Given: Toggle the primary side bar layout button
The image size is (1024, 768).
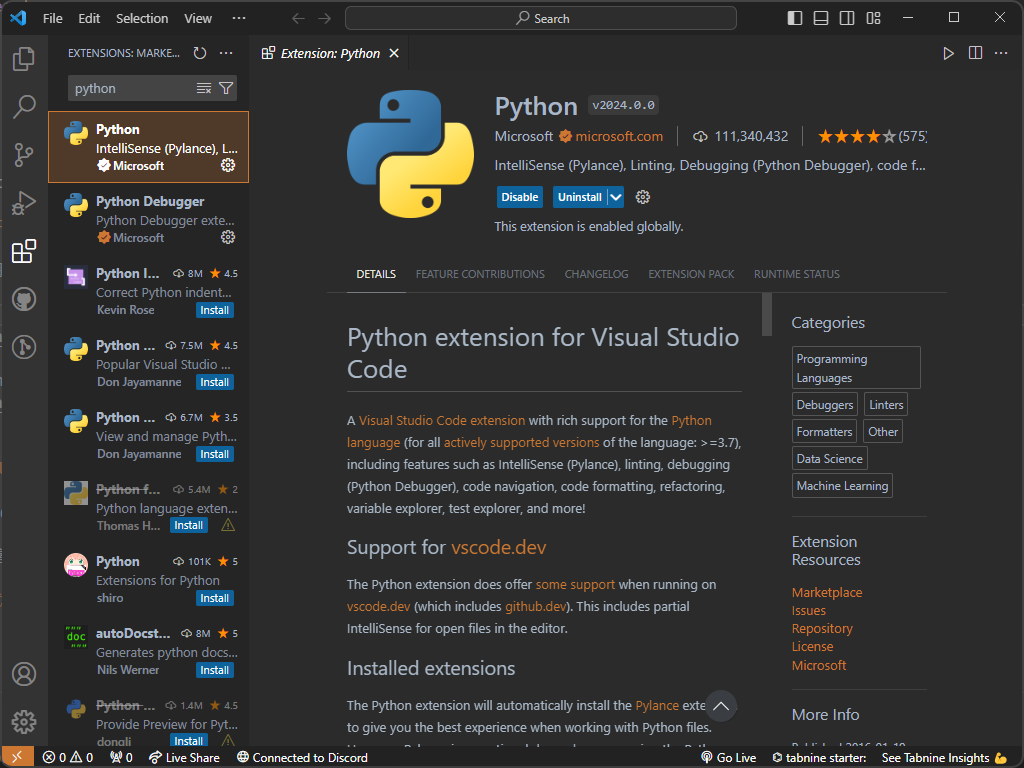Looking at the screenshot, I should tap(795, 18).
